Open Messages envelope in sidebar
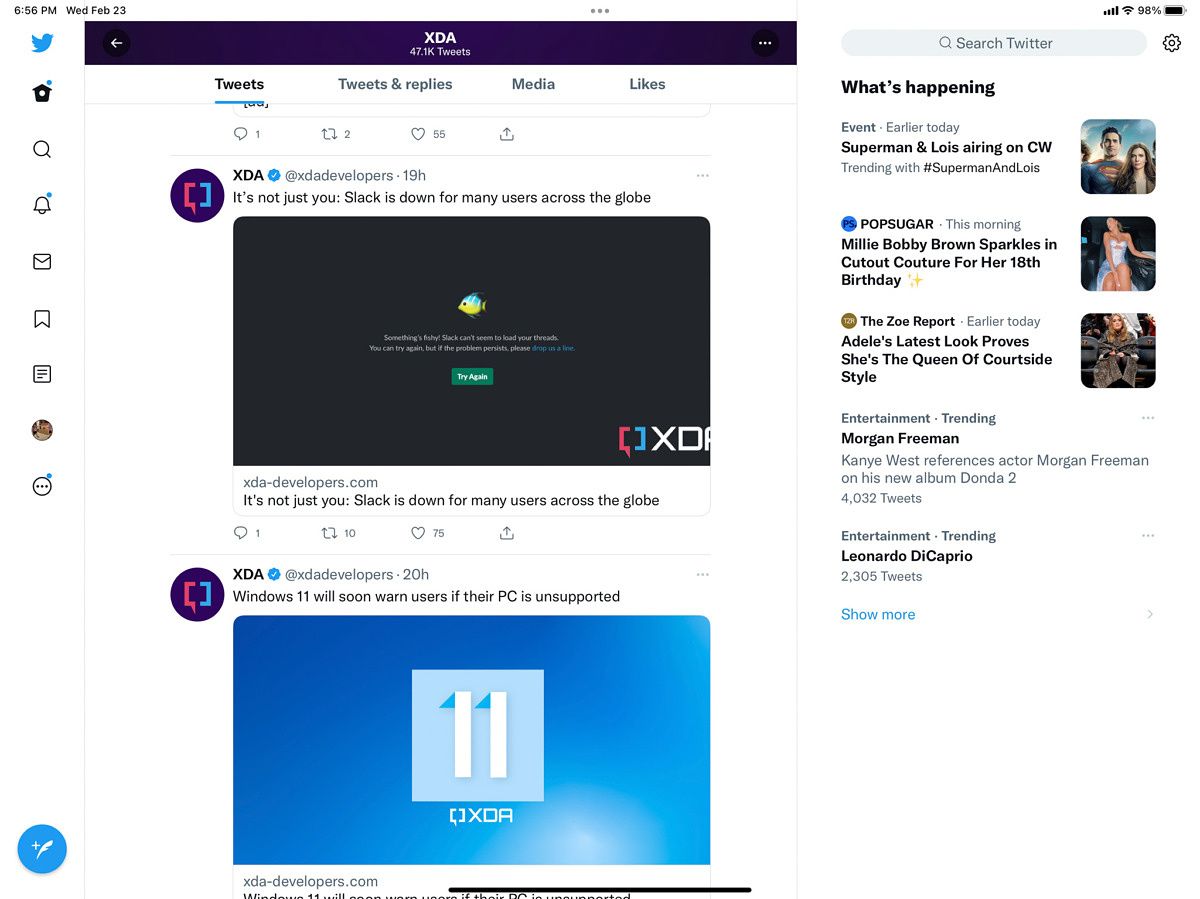 tap(42, 261)
